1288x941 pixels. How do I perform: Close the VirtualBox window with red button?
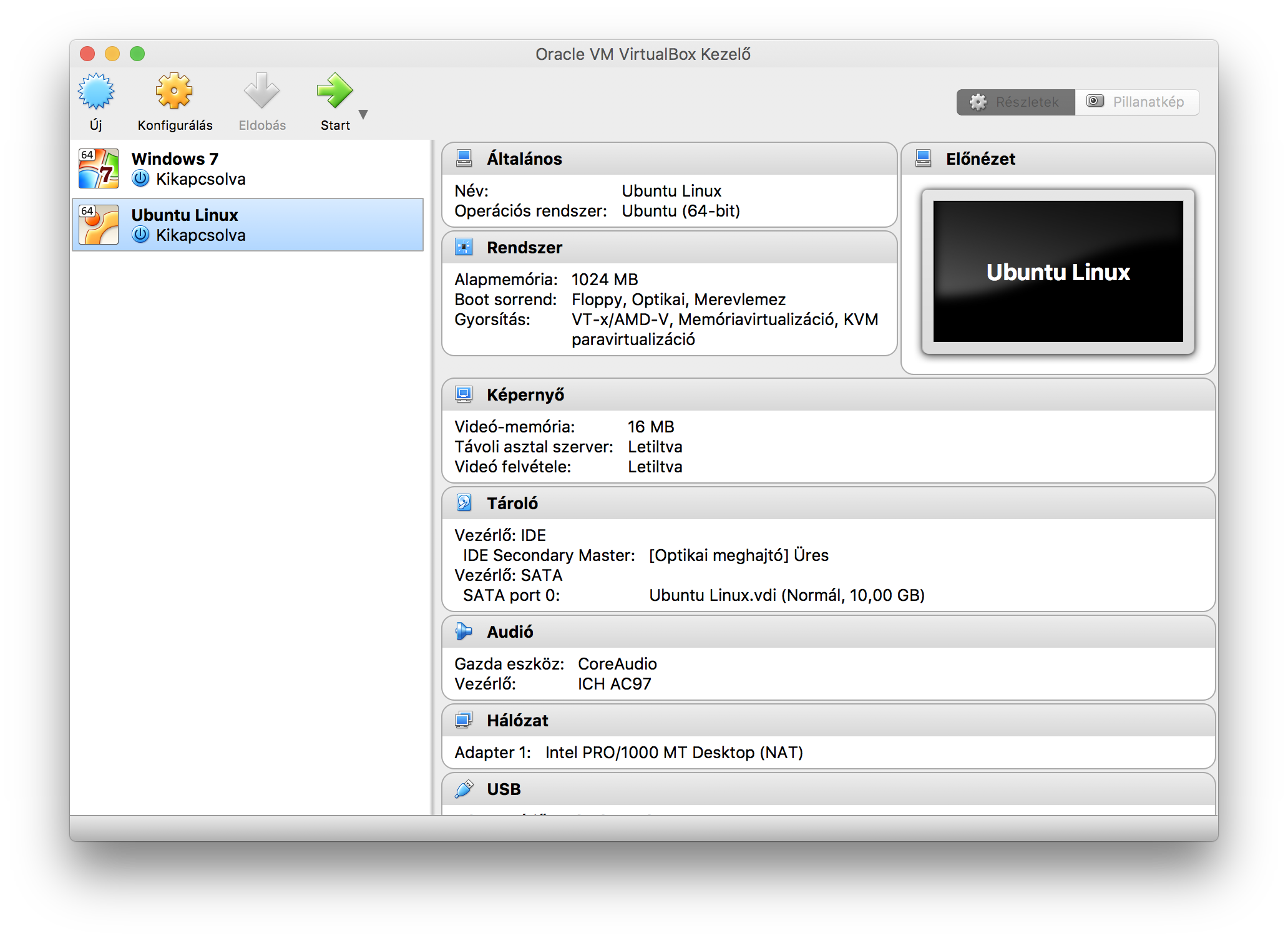87,54
